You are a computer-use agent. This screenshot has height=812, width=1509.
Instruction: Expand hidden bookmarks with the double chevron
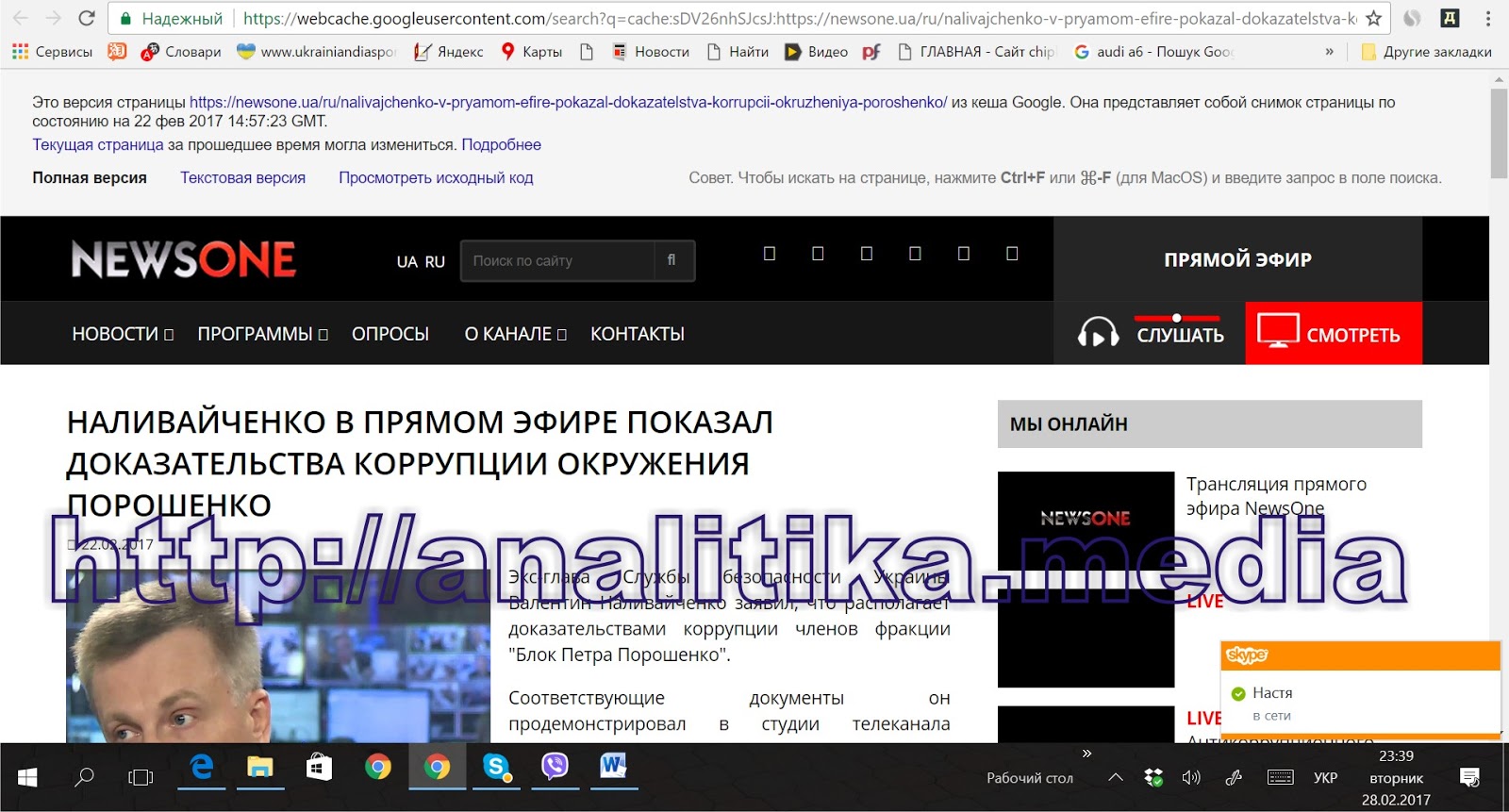click(1329, 52)
